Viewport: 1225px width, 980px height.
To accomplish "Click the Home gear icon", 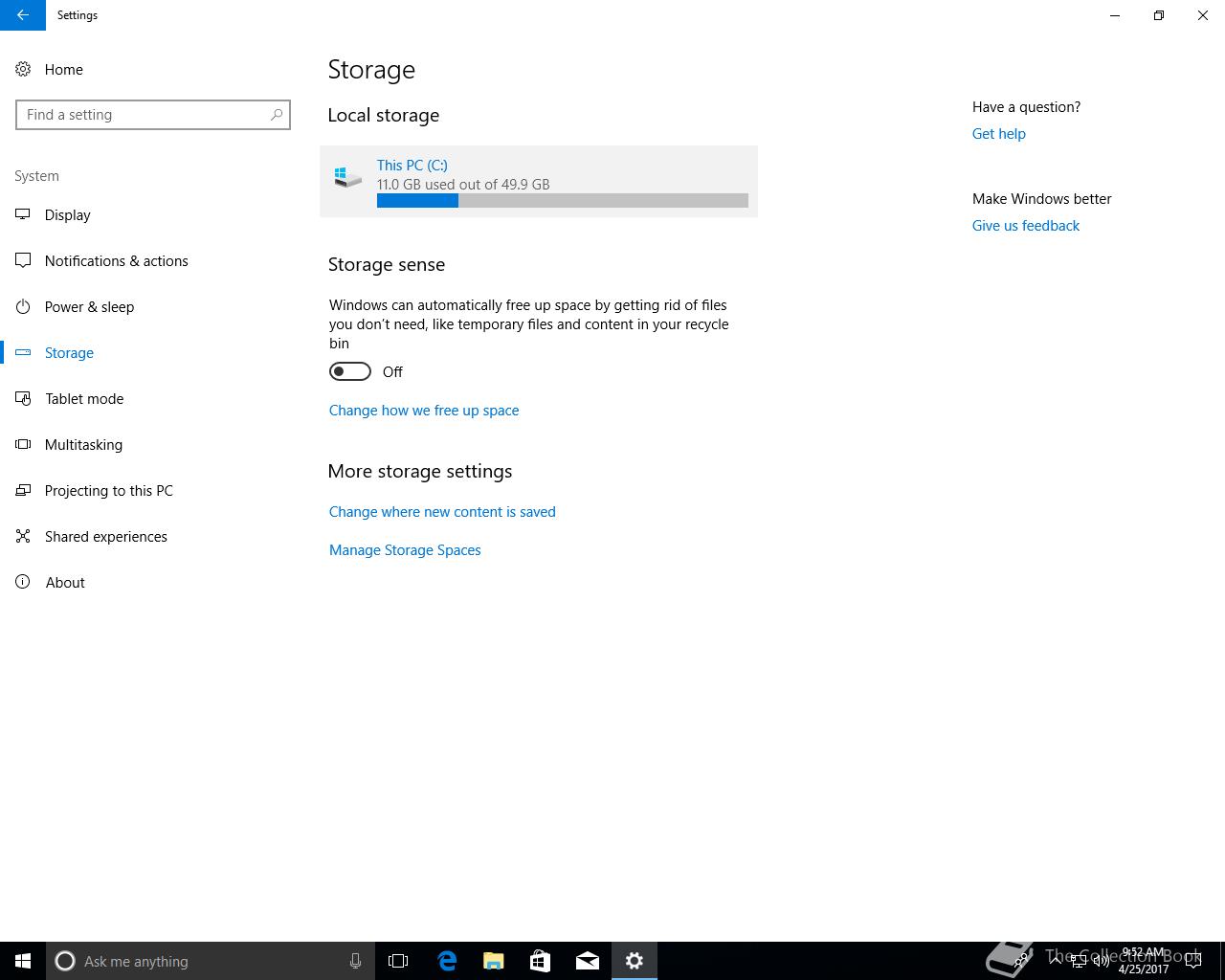I will [23, 69].
